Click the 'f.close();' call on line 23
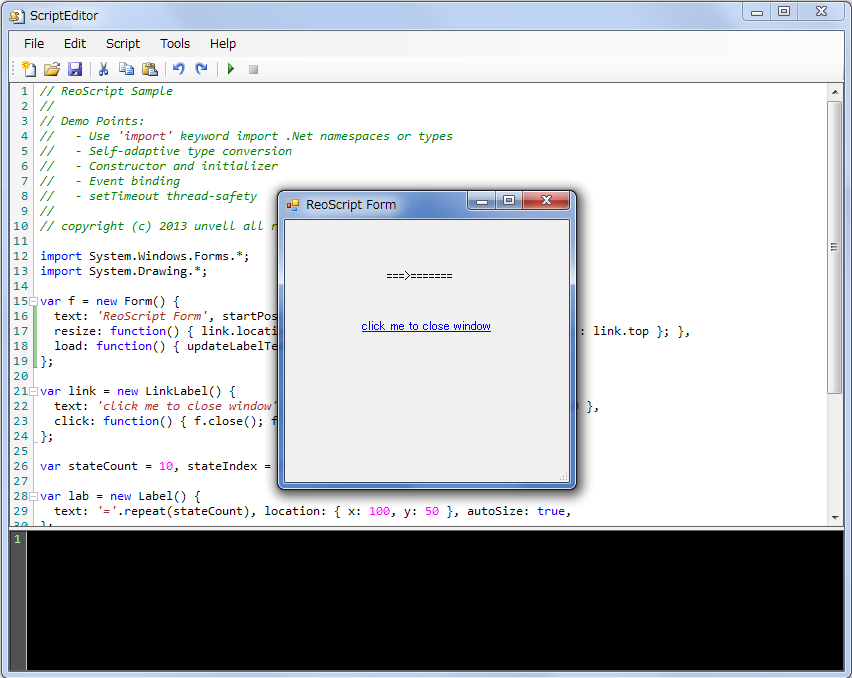 click(229, 421)
